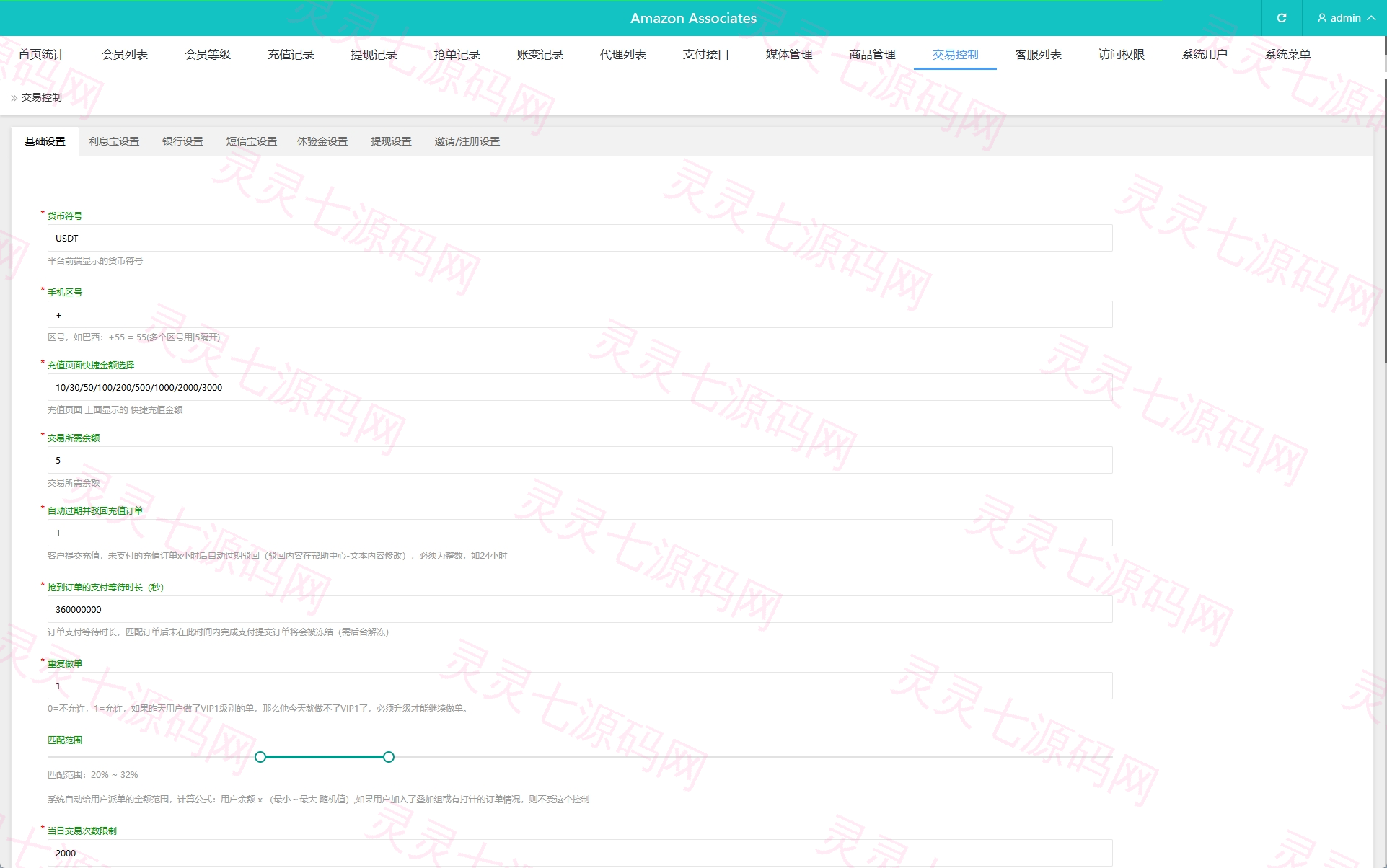Image resolution: width=1387 pixels, height=868 pixels.
Task: Click the 自动过期并驳回充值订单 input field
Action: coord(580,533)
